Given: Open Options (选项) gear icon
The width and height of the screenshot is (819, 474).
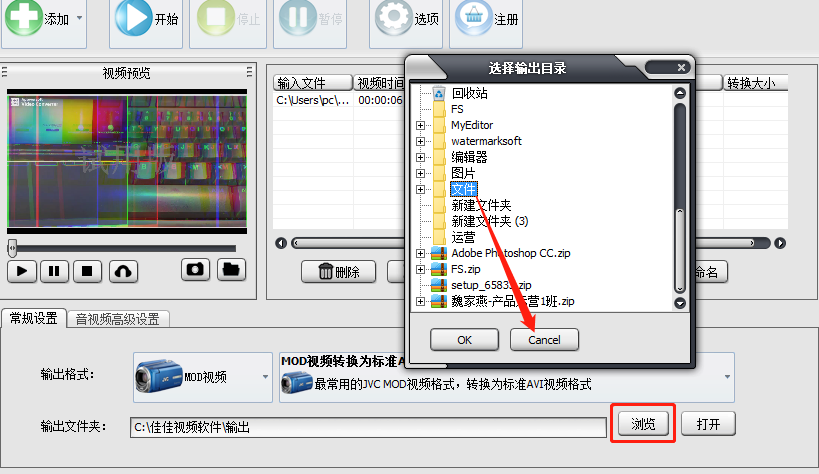Looking at the screenshot, I should 393,17.
